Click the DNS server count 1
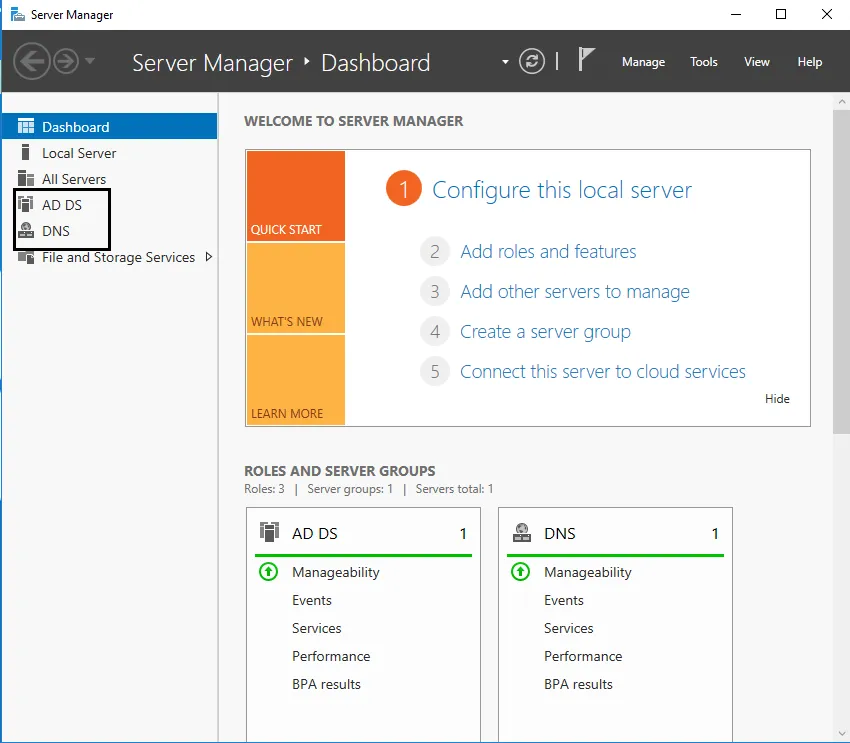This screenshot has width=850, height=743. [x=715, y=534]
